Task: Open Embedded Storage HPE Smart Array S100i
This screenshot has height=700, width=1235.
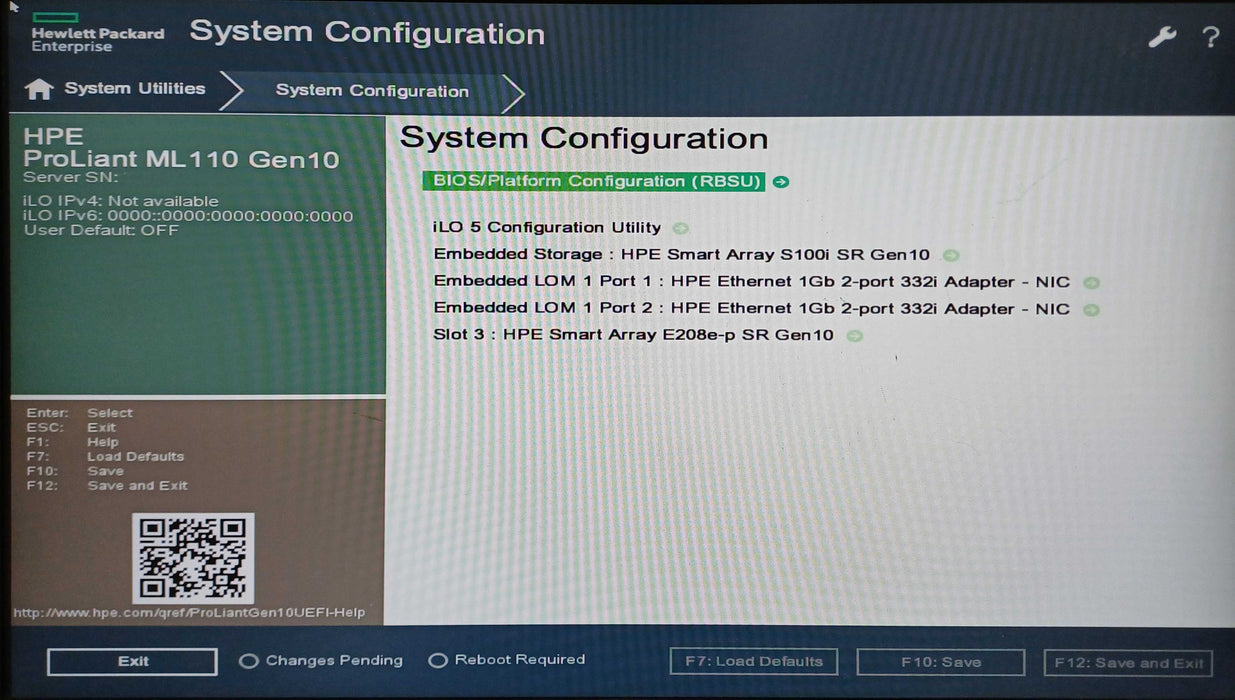Action: (x=681, y=255)
